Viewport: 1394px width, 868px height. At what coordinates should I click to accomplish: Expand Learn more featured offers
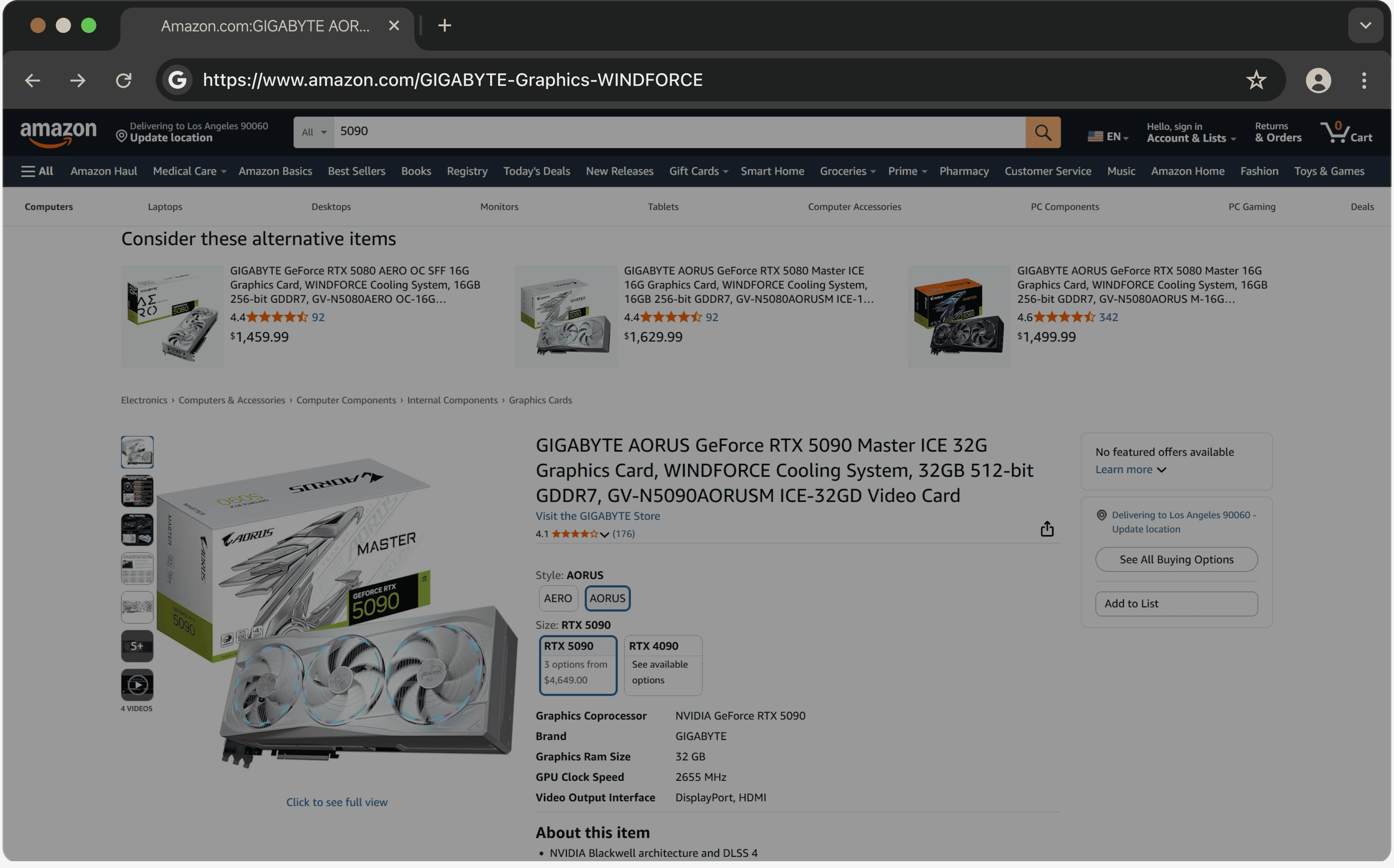click(1130, 470)
